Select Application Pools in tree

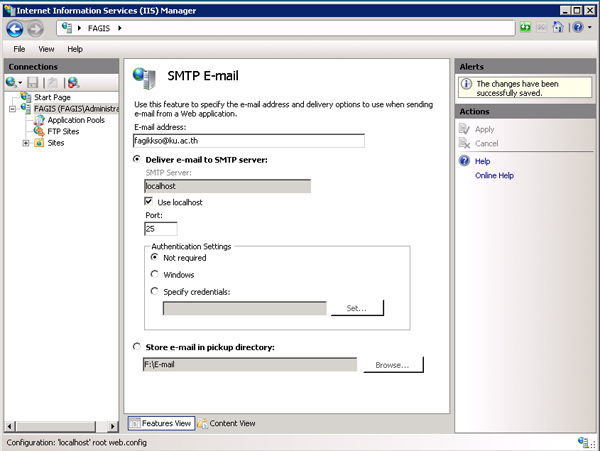[76, 120]
